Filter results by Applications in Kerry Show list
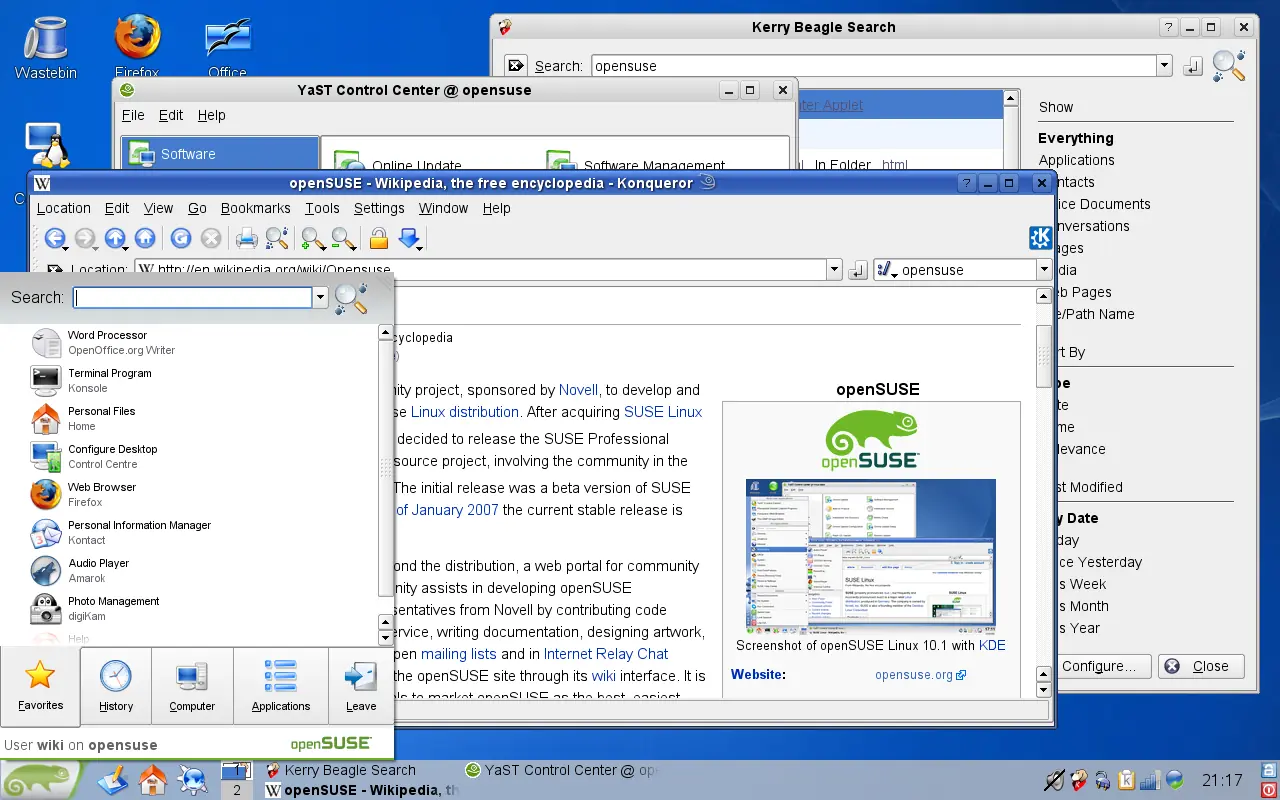Screen dimensions: 1280x800 tap(1076, 160)
